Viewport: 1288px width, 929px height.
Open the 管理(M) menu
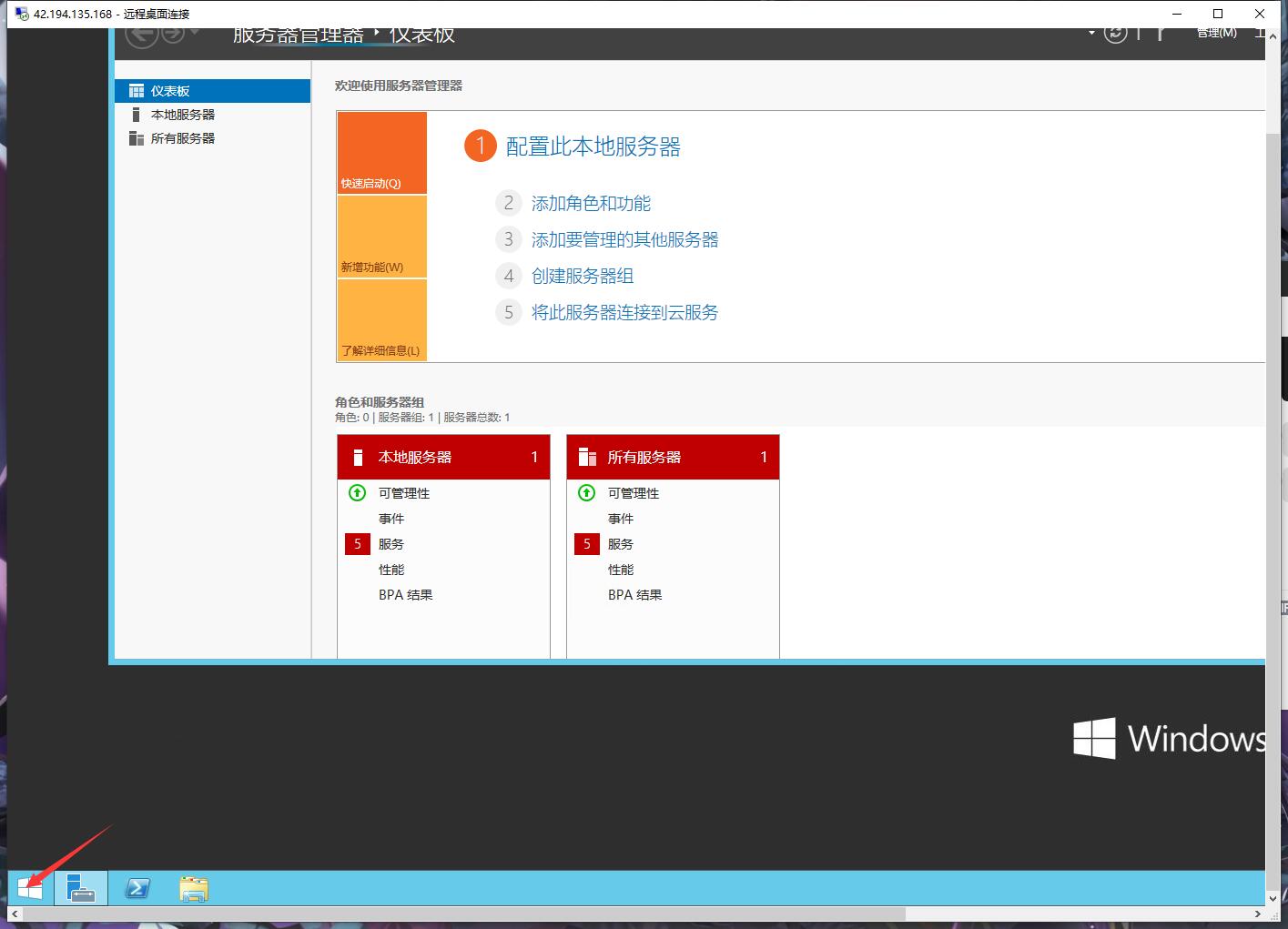pos(1216,33)
